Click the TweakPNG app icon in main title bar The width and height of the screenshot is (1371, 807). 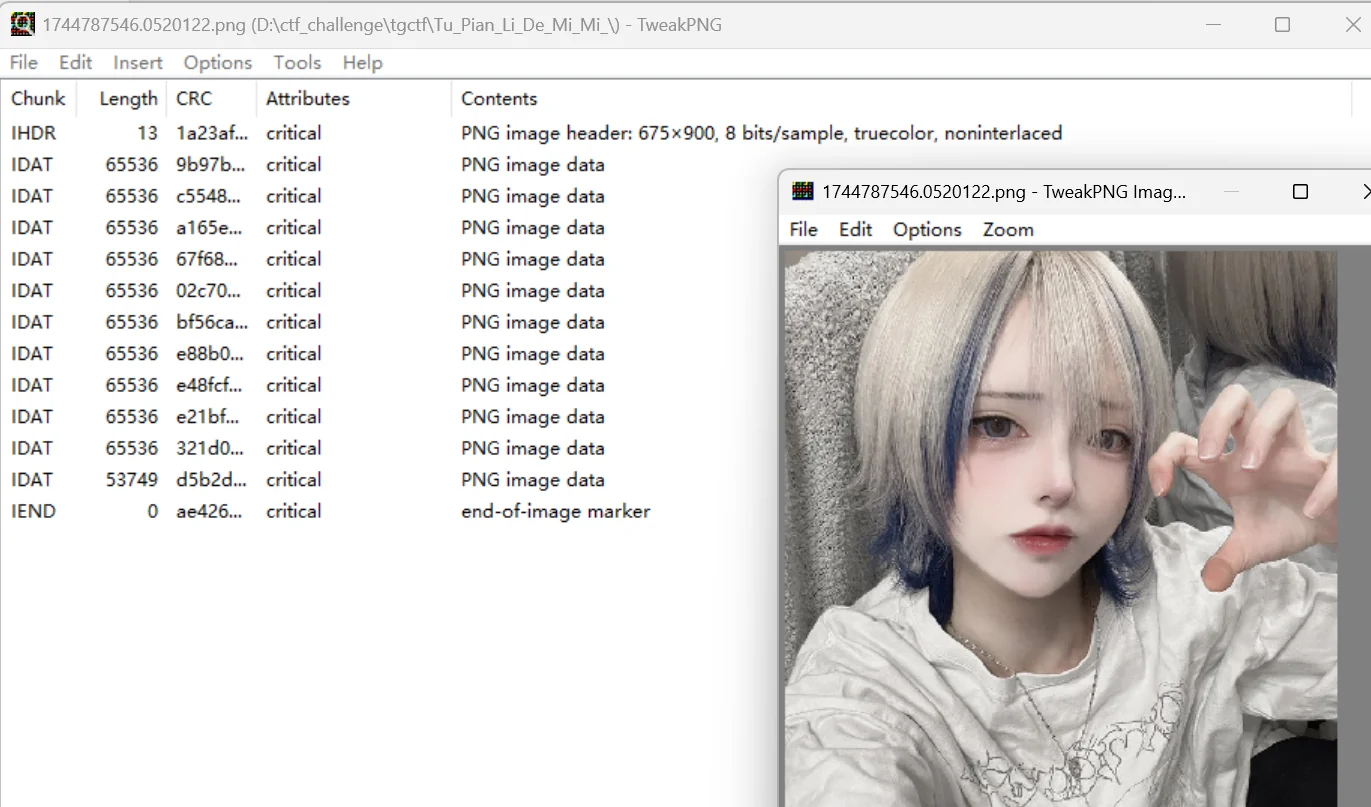[x=22, y=24]
